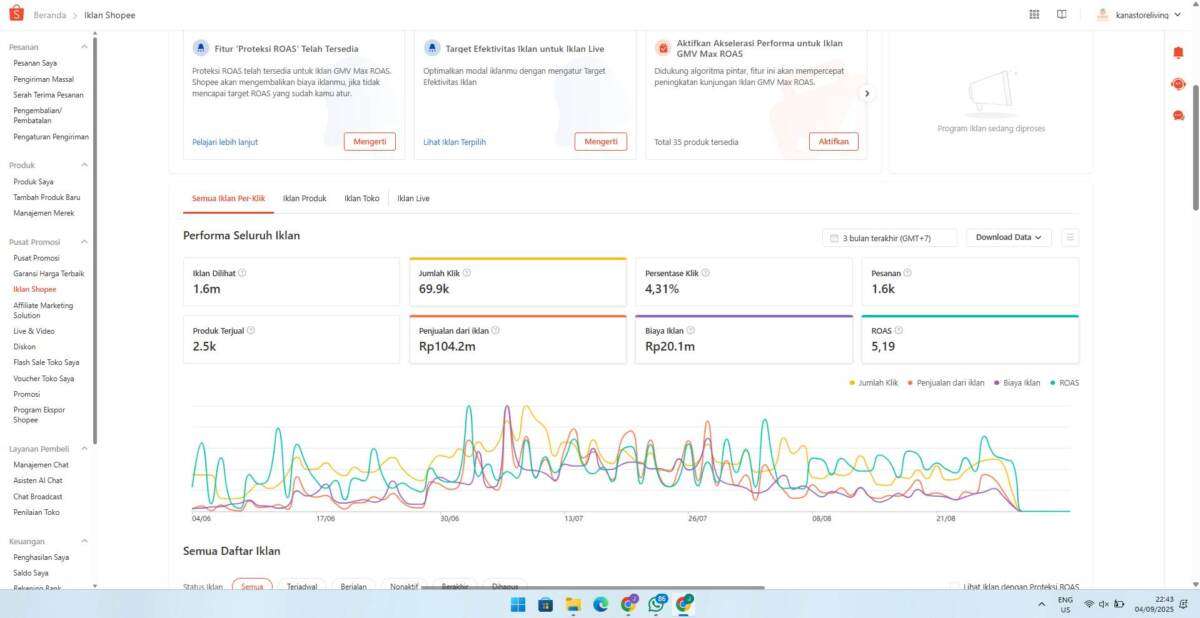Open WhatsApp from the taskbar

tap(657, 604)
